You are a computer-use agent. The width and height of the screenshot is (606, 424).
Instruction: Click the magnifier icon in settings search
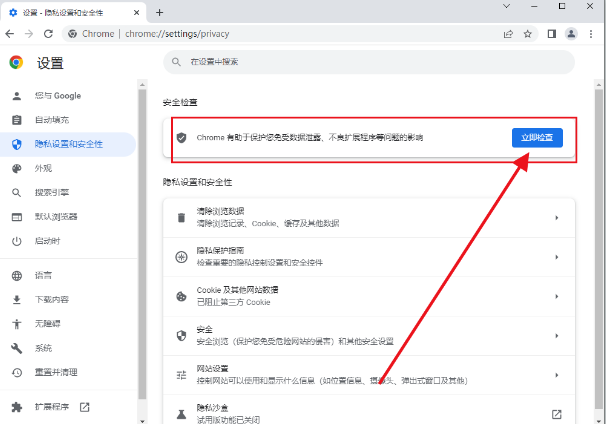click(x=176, y=62)
